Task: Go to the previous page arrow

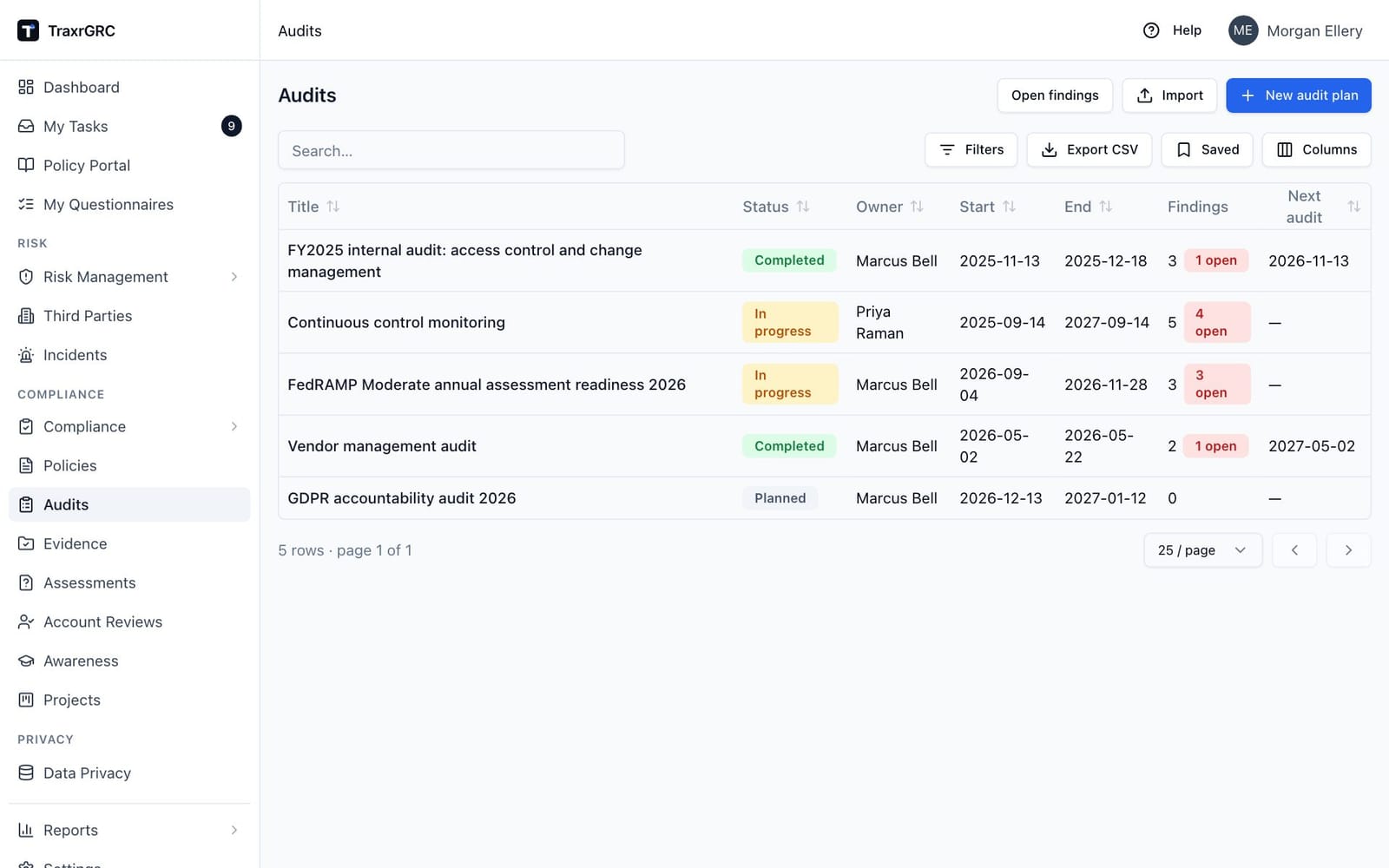Action: [1294, 550]
